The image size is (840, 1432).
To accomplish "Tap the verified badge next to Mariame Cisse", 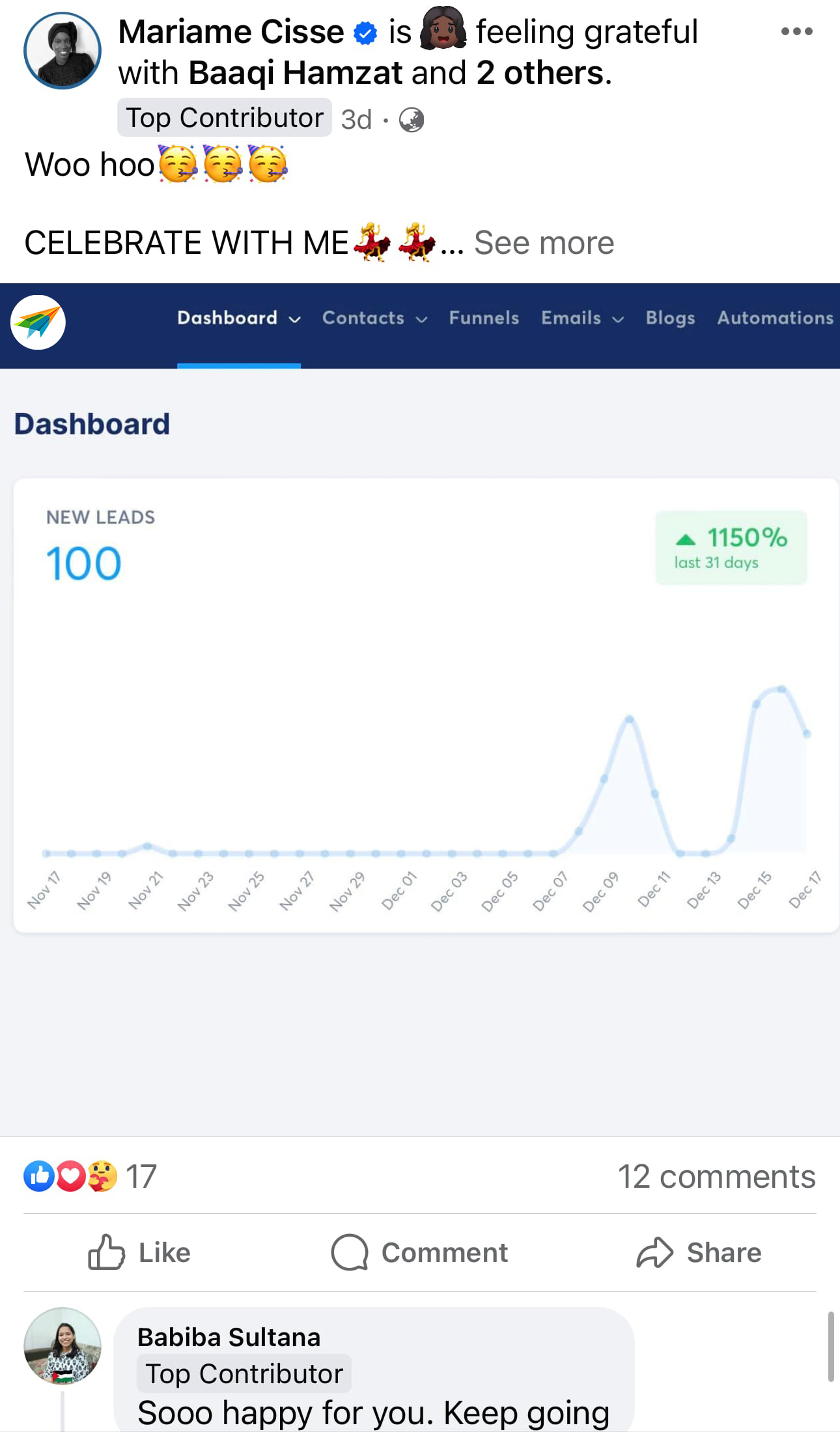I will click(365, 33).
